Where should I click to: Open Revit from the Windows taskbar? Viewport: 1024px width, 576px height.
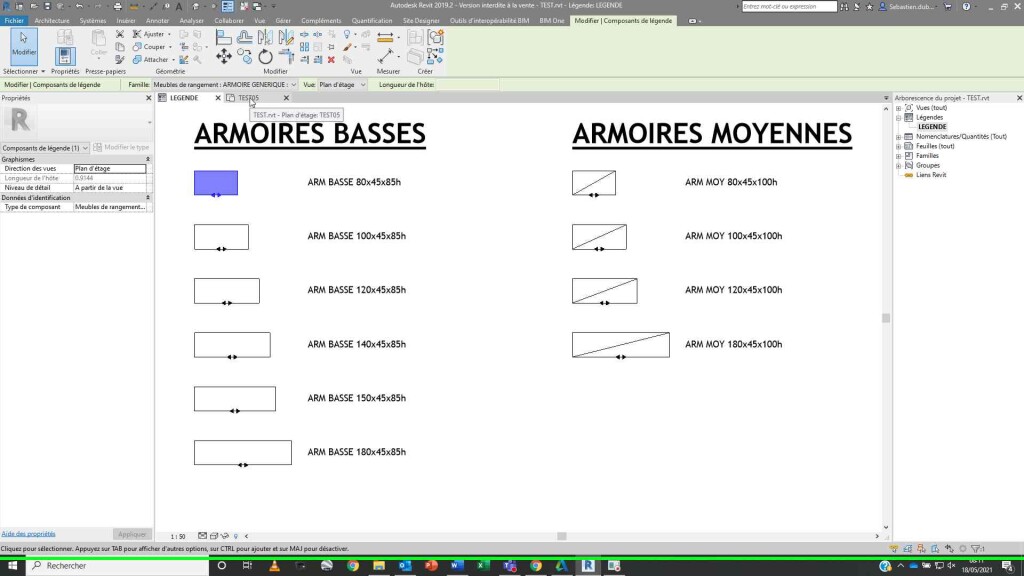tap(588, 566)
